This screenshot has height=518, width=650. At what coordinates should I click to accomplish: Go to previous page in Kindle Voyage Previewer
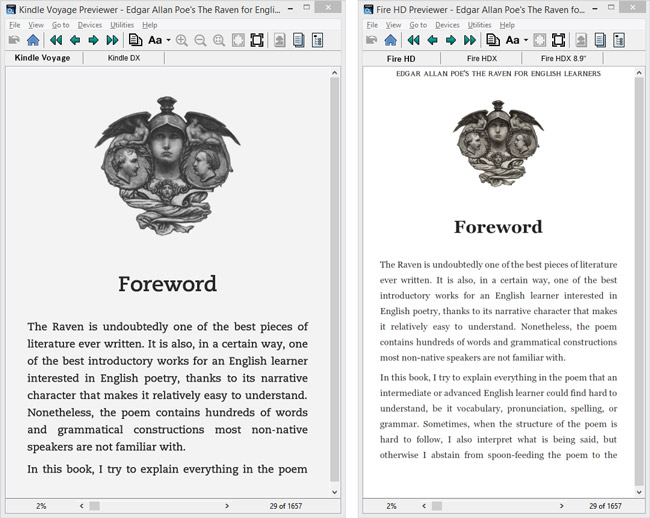[75, 40]
